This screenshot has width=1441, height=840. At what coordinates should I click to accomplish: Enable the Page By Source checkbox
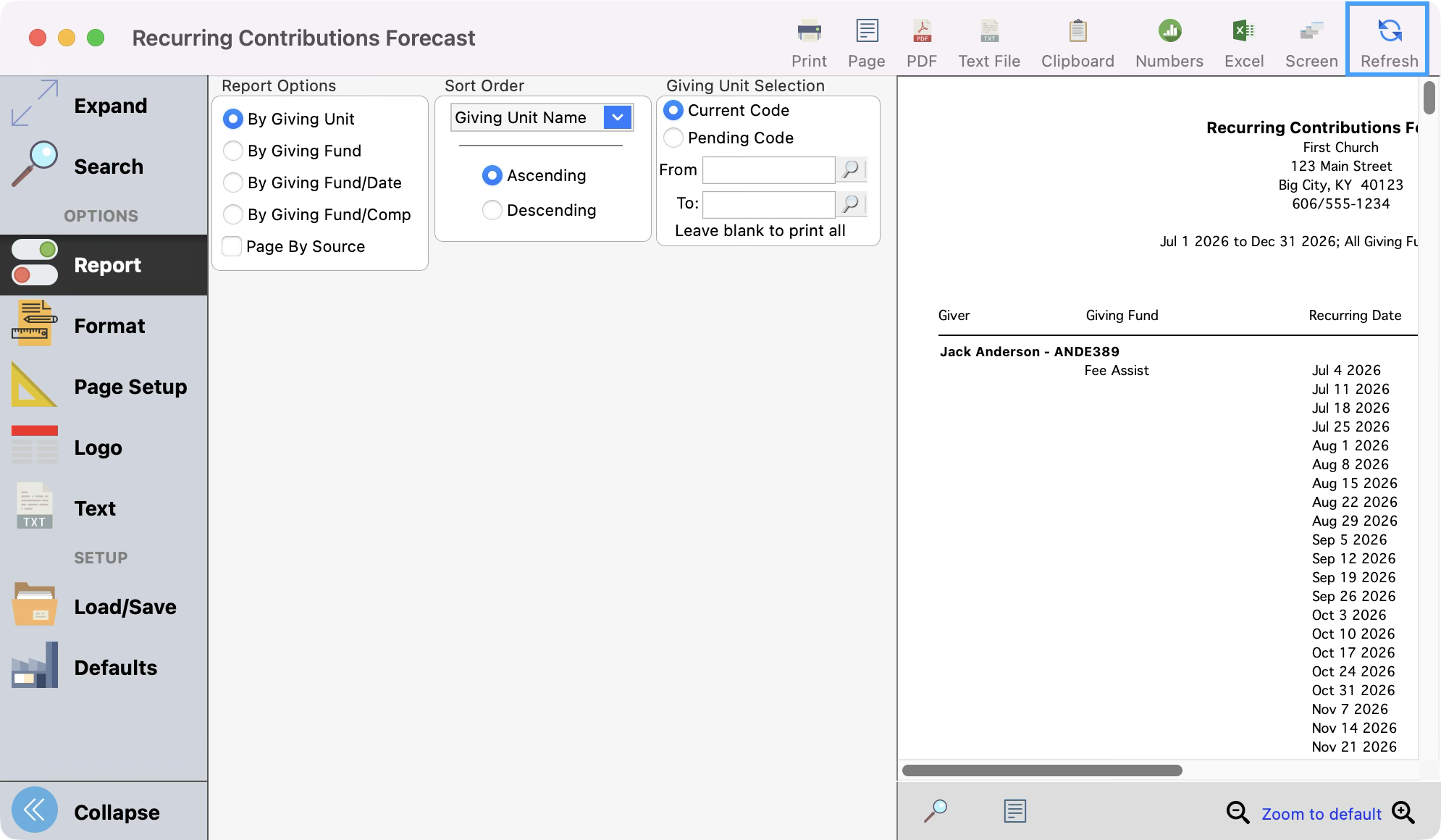(232, 246)
